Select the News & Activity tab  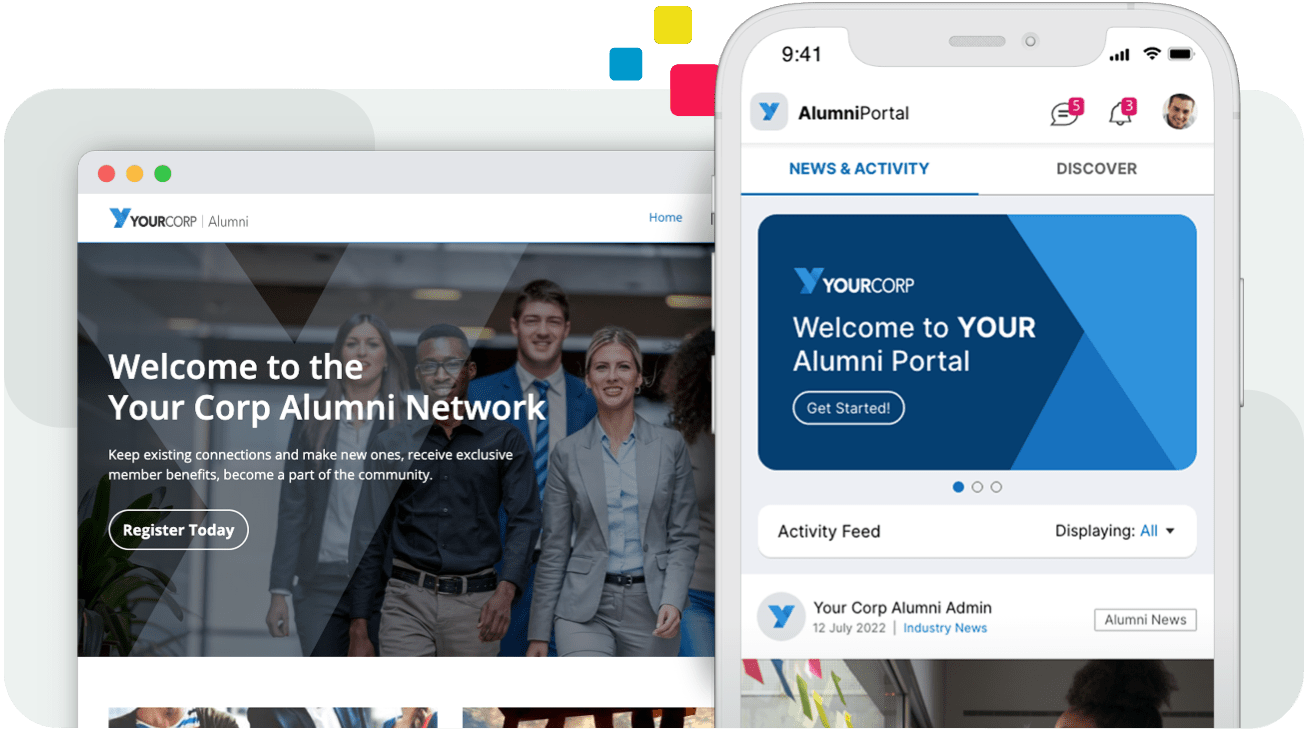[x=859, y=168]
